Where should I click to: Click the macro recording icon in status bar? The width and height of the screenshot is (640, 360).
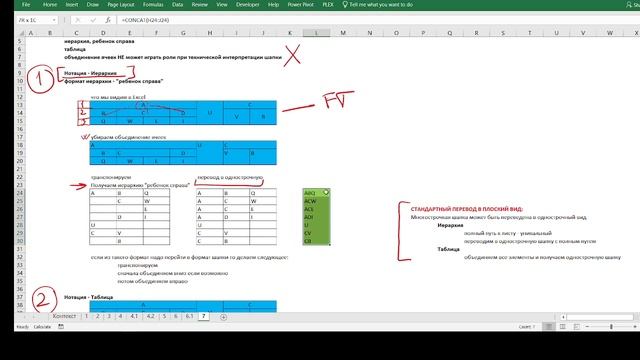[x=61, y=327]
